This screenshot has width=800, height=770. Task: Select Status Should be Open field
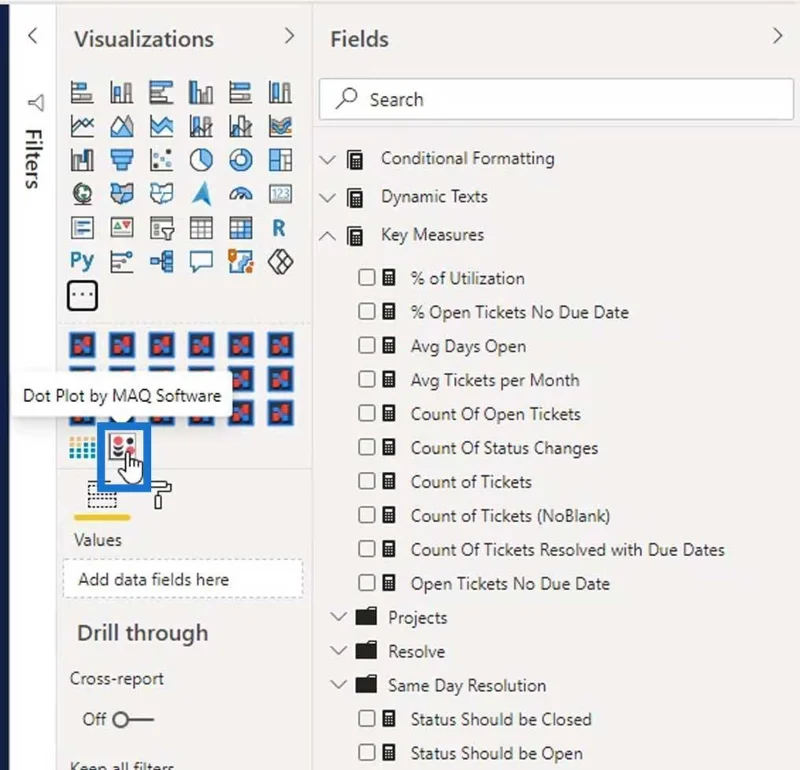(496, 753)
